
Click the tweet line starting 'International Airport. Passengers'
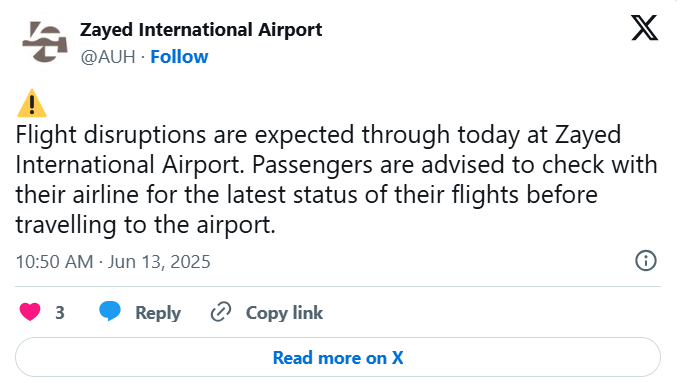point(336,165)
